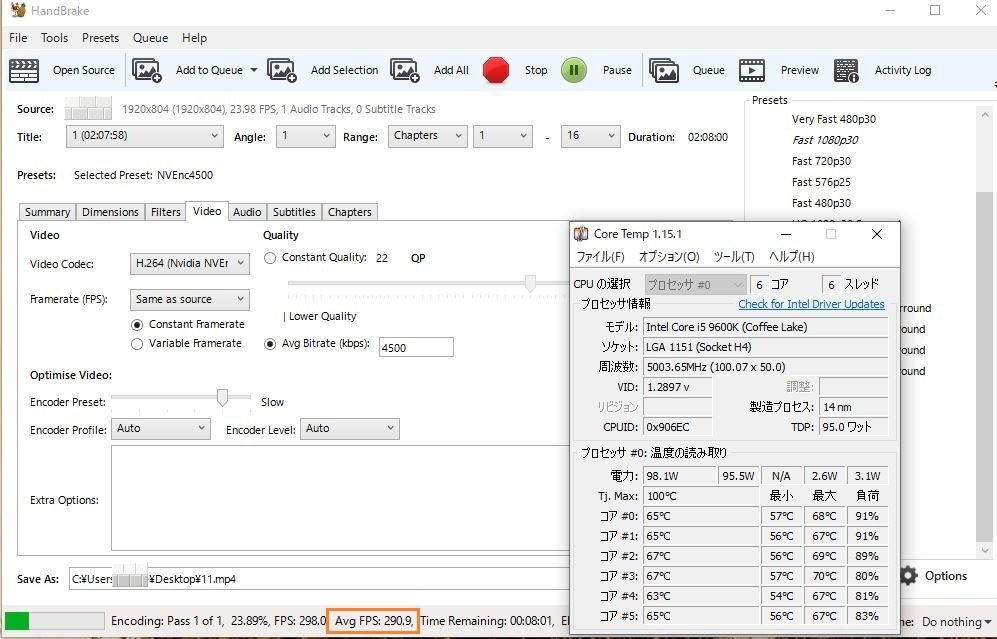Click the Save As path field
Image resolution: width=997 pixels, height=639 pixels.
[x=319, y=579]
